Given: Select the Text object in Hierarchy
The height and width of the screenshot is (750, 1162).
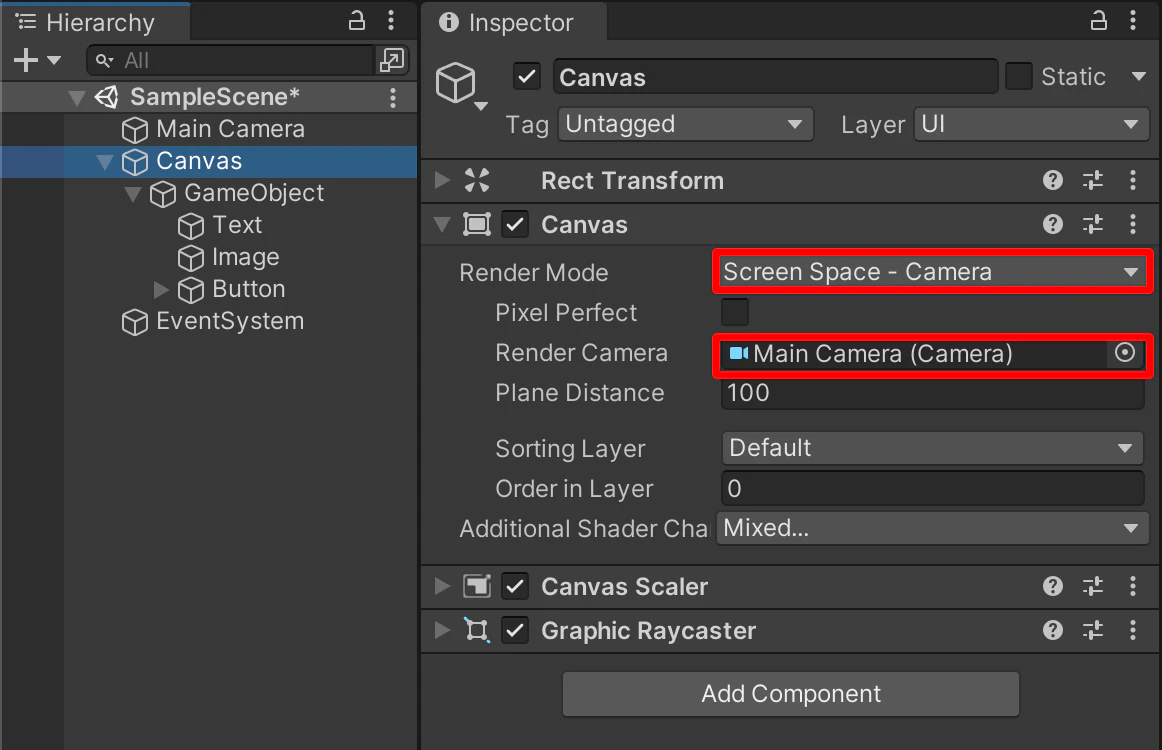Looking at the screenshot, I should tap(237, 225).
